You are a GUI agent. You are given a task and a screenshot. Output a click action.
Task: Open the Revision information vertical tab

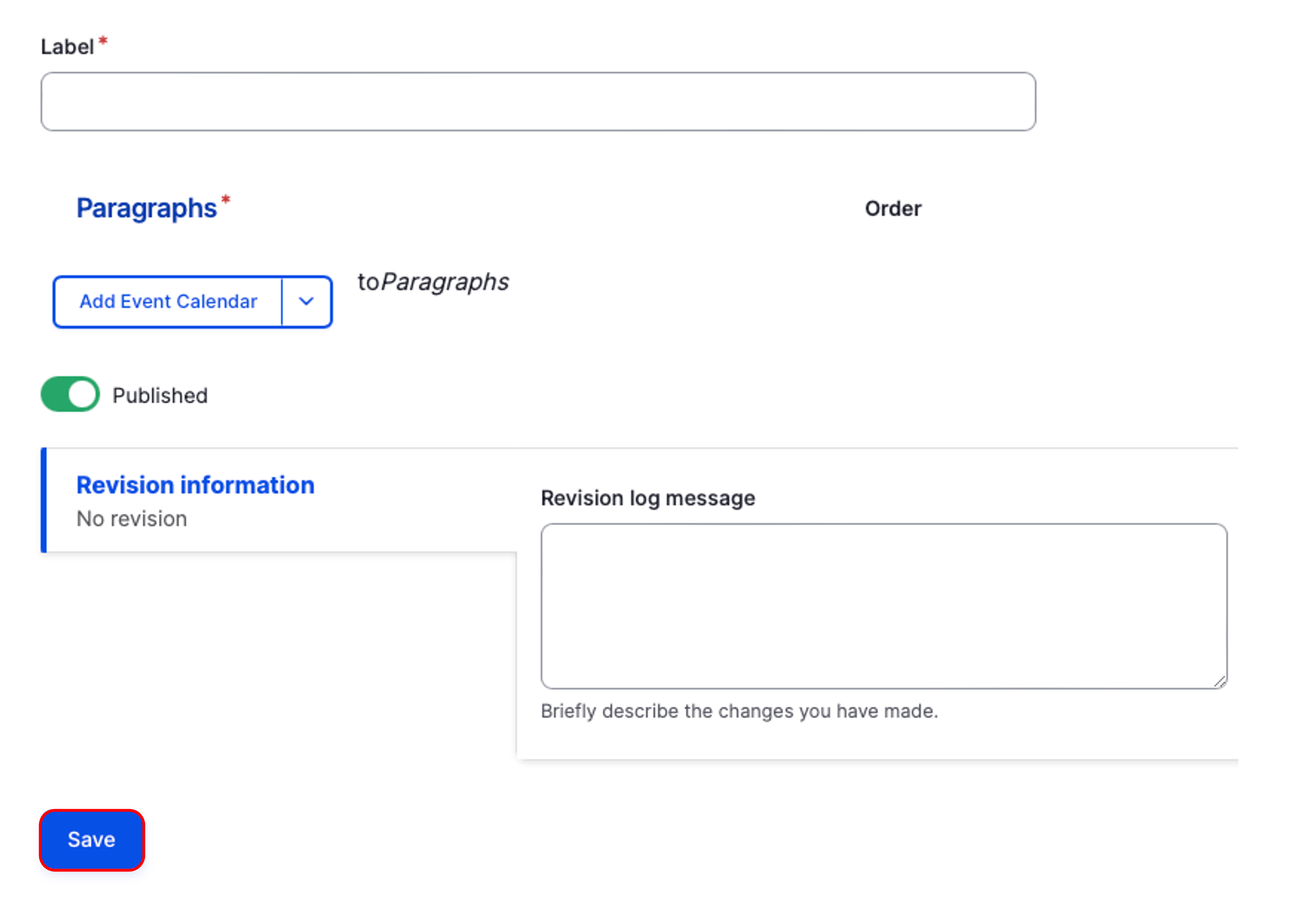(x=195, y=485)
